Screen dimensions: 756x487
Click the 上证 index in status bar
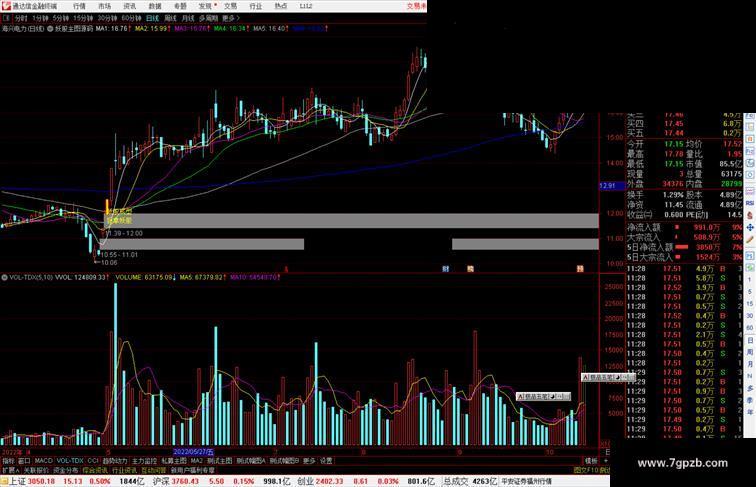point(17,481)
